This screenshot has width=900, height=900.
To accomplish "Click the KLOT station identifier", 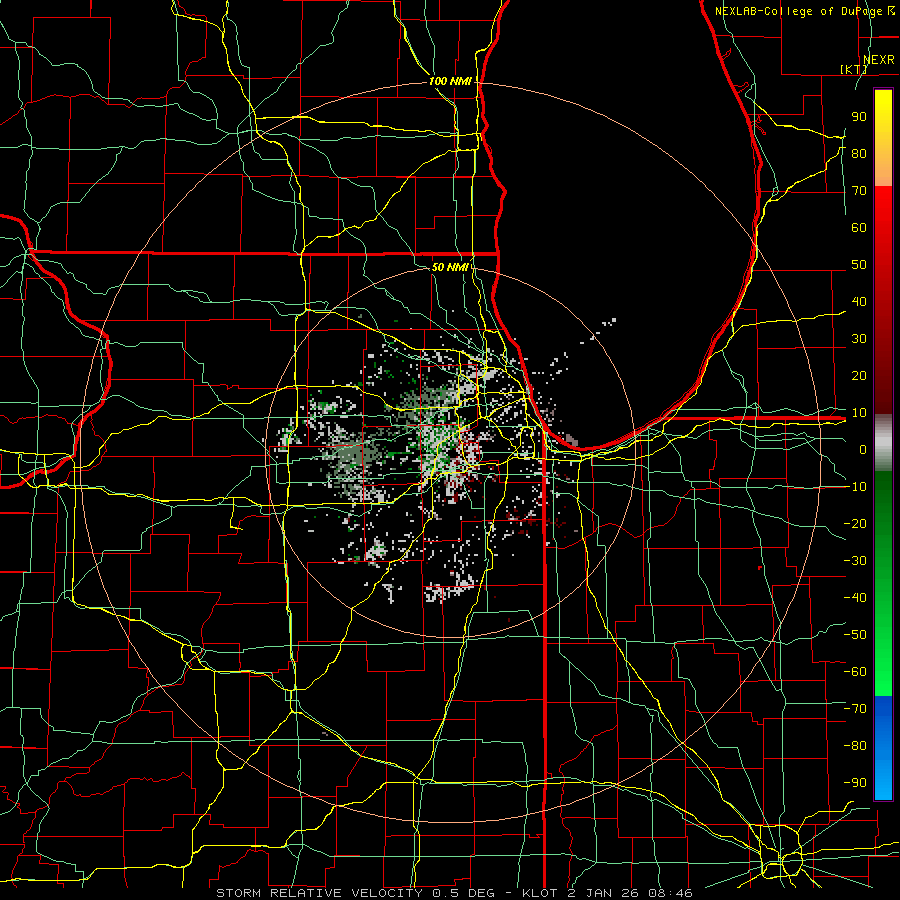I will 540,893.
